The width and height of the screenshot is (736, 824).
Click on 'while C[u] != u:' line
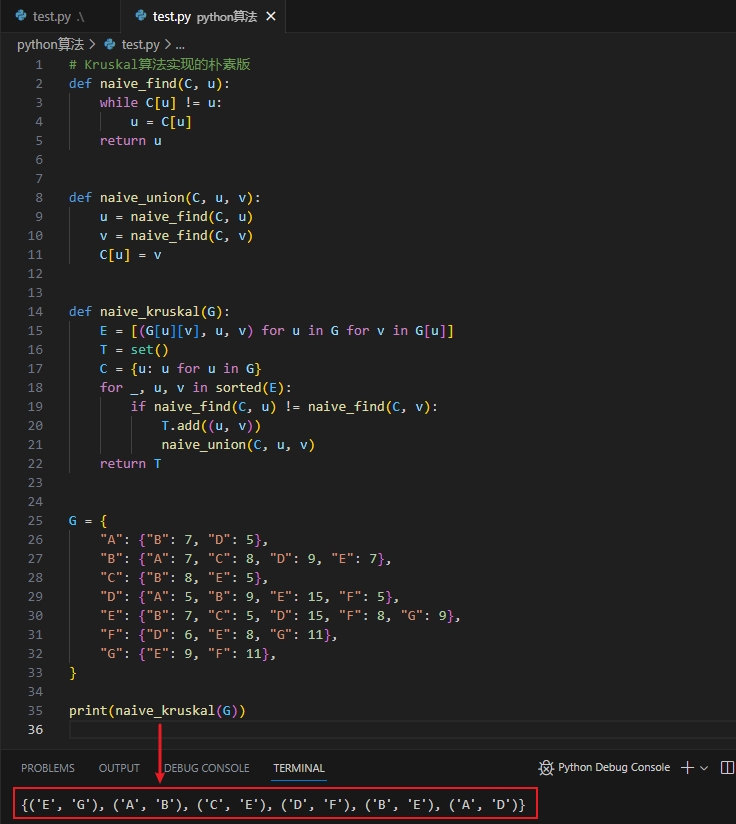(161, 102)
